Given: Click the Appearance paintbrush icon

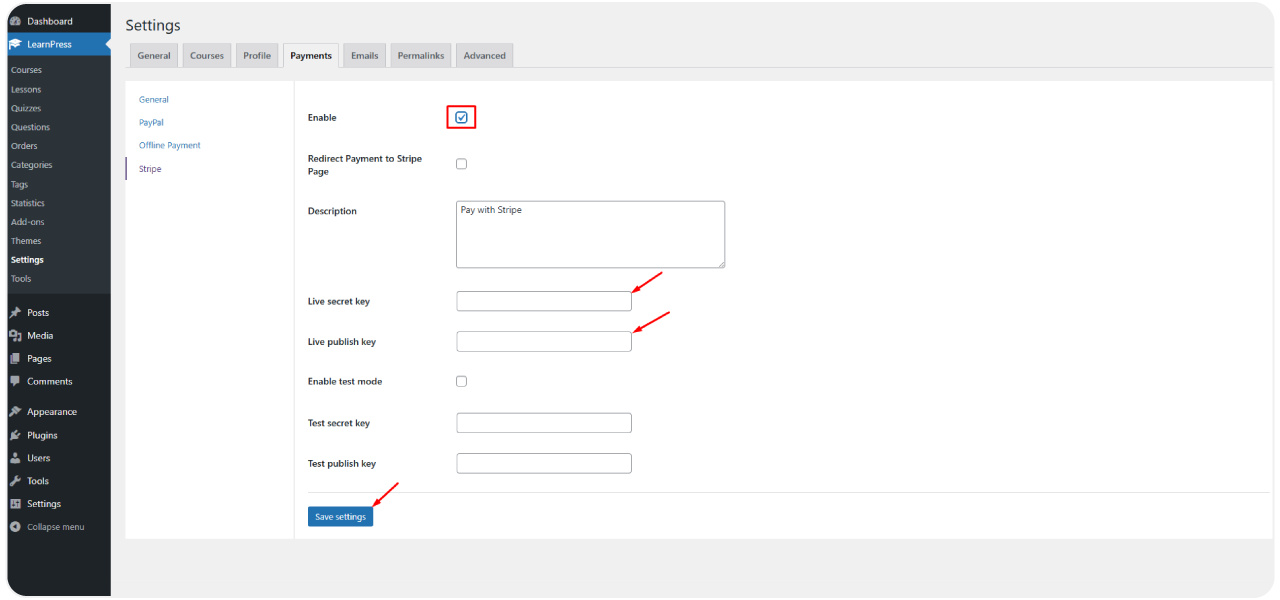Looking at the screenshot, I should coord(15,412).
